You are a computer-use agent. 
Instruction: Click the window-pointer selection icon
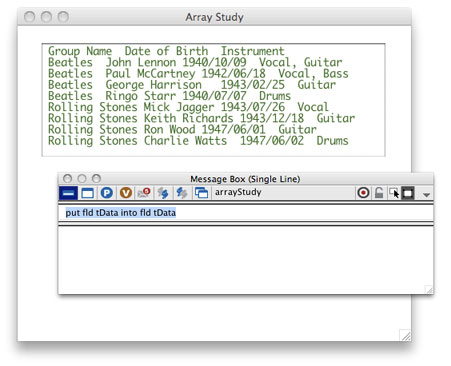[394, 193]
